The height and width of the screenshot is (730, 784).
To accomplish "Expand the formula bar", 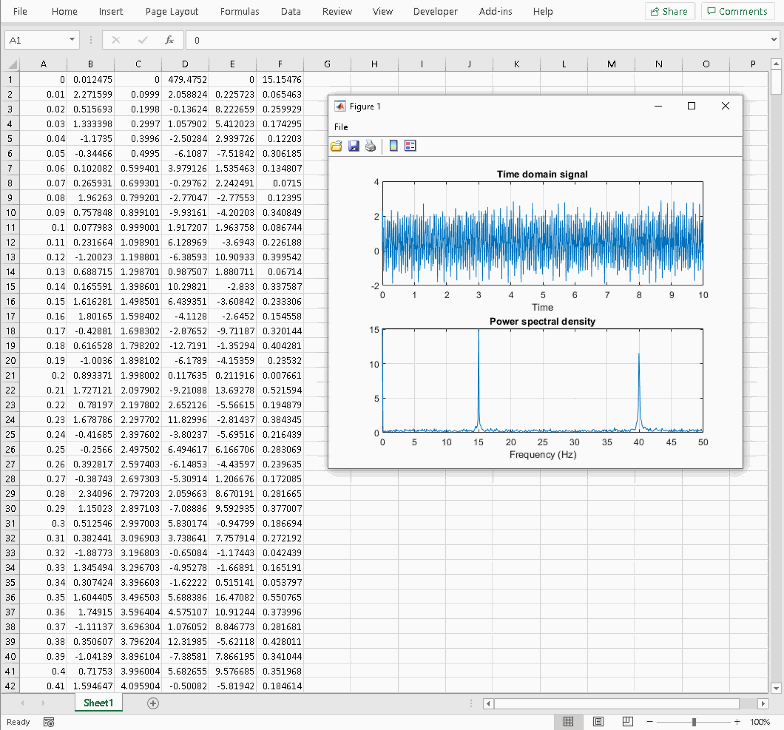I will (773, 40).
